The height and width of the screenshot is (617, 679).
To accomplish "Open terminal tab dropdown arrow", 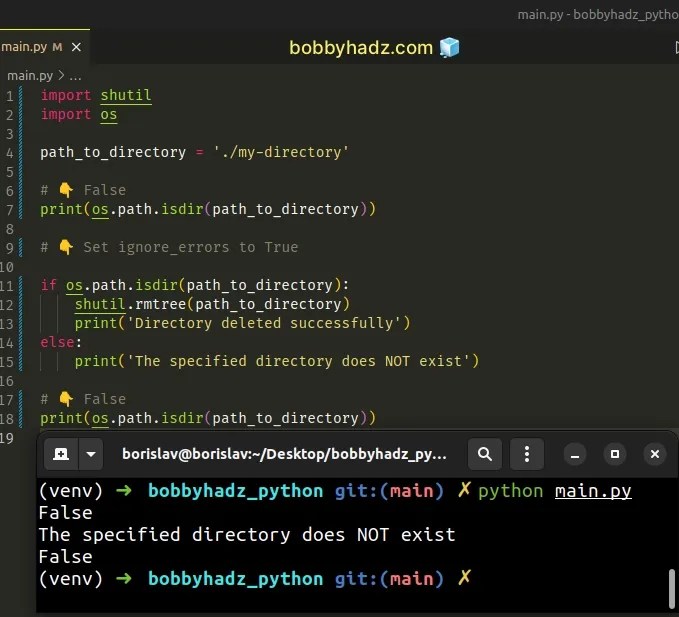I will [91, 454].
